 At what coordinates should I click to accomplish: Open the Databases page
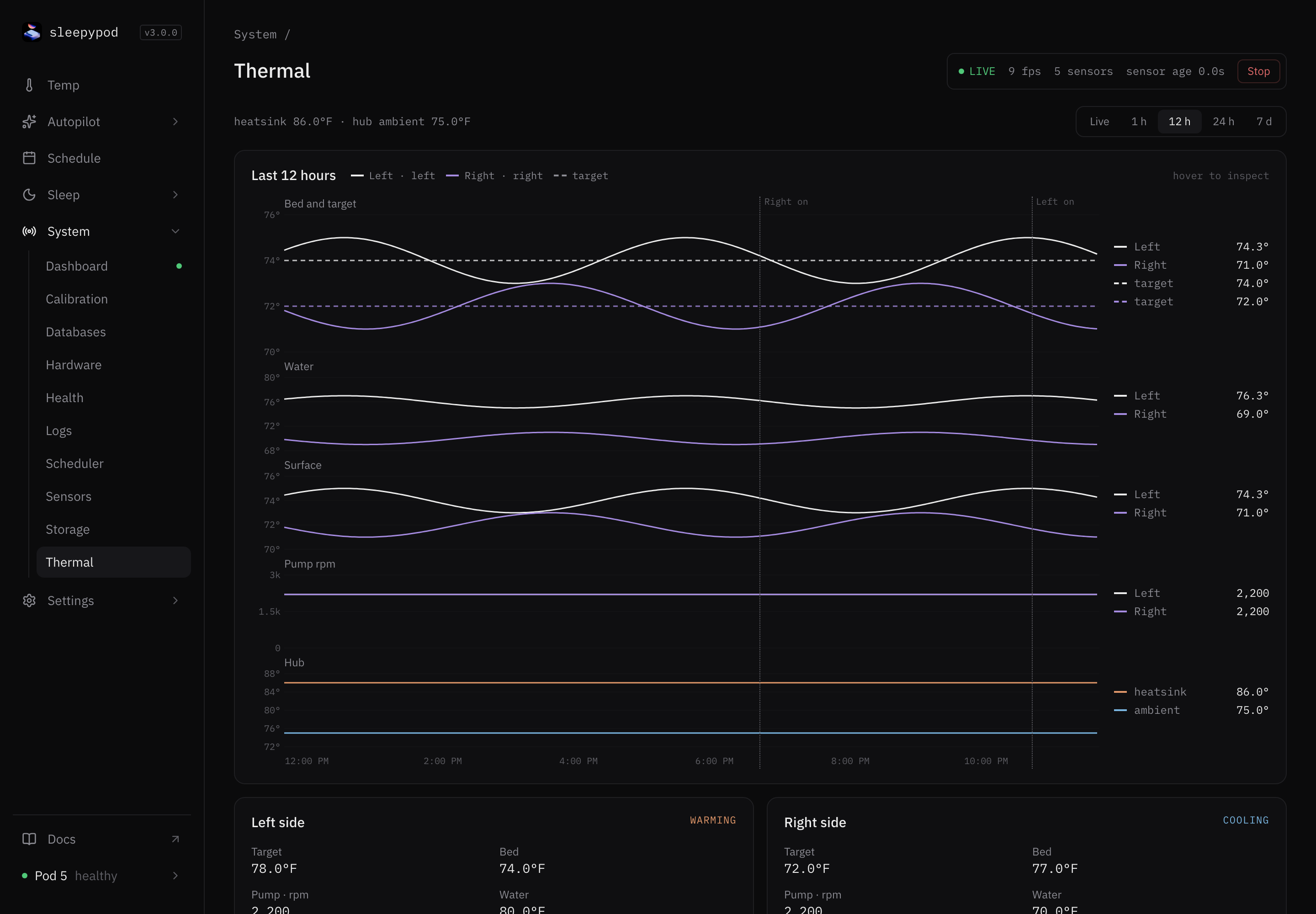113,332
